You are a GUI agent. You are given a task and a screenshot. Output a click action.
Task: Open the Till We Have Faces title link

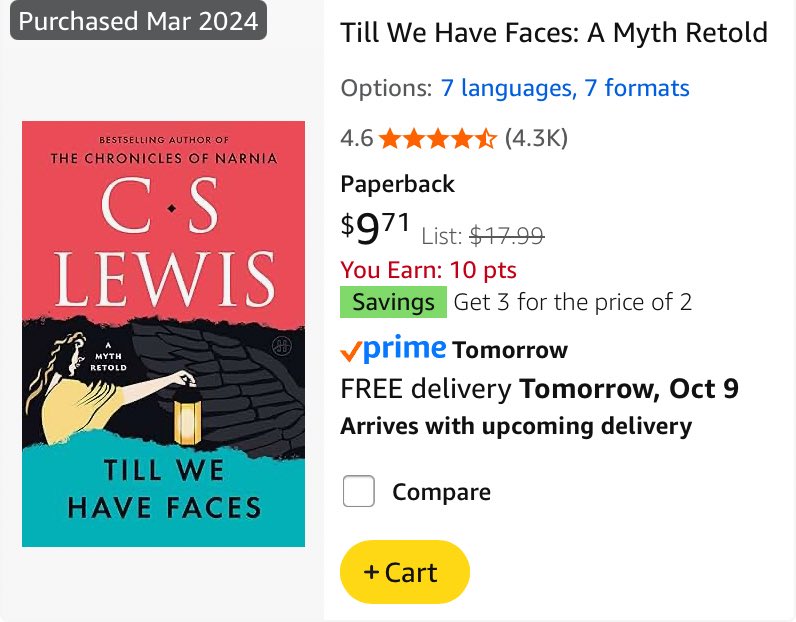[x=554, y=32]
